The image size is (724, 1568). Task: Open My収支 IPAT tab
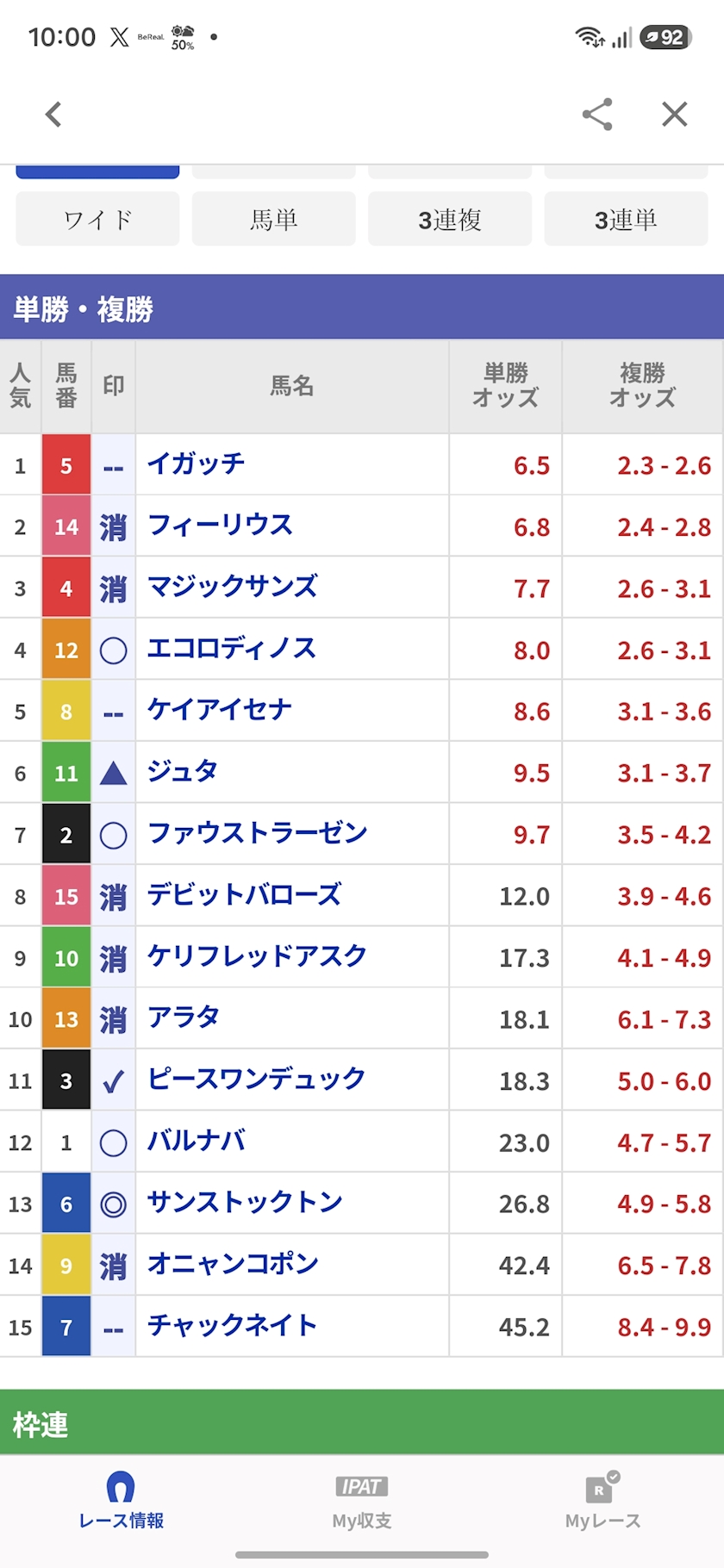click(x=362, y=1500)
